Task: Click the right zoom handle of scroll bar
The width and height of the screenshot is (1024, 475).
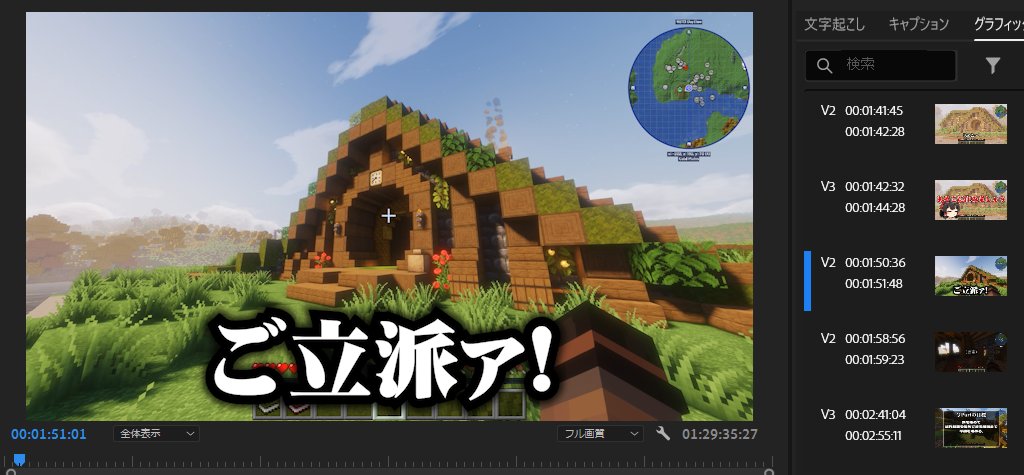Action: (769, 472)
